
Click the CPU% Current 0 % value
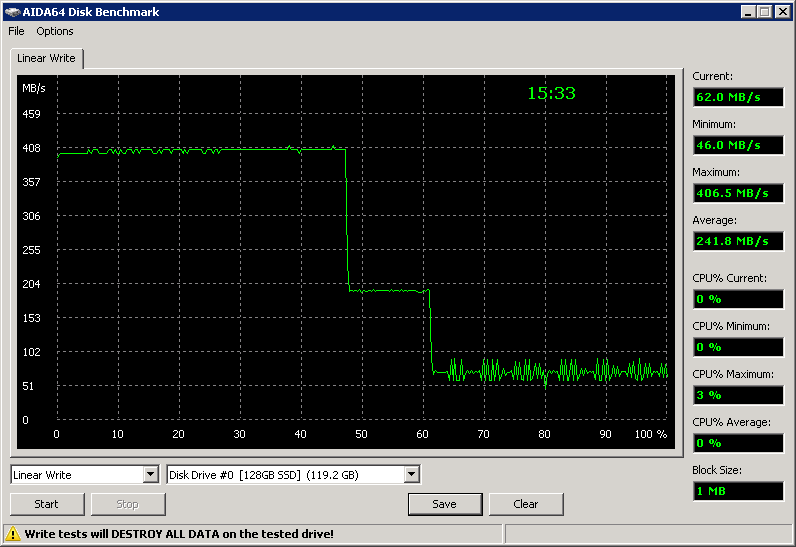pos(738,299)
